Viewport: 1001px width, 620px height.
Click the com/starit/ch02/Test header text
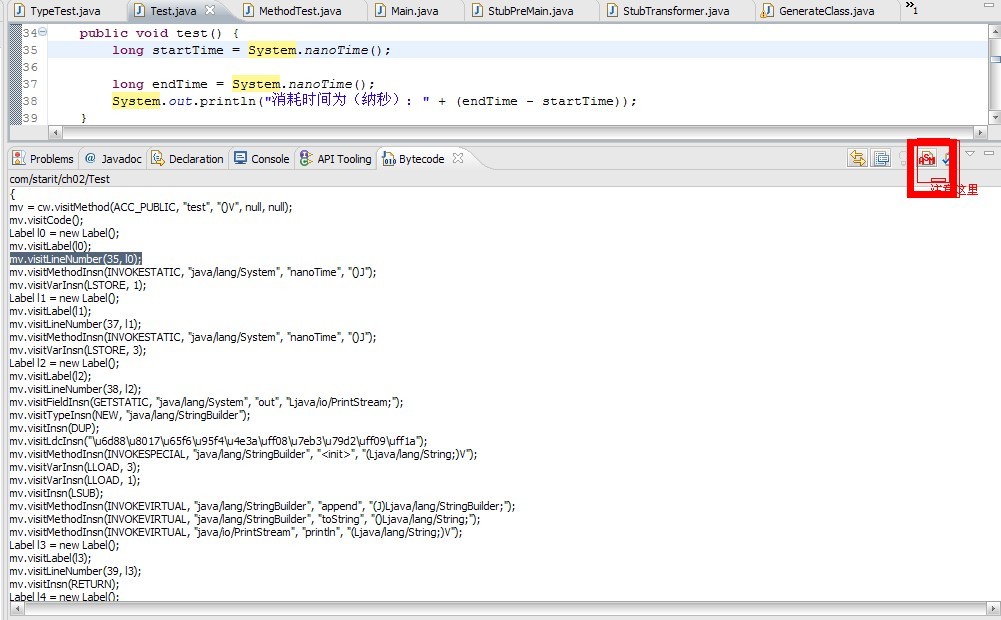[59, 179]
